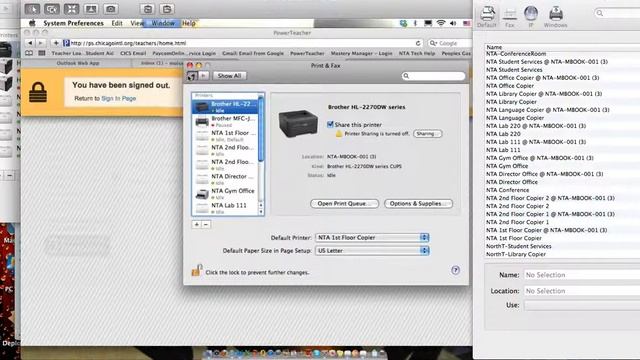Select the Windows printer icon in Add Printer toolbar
Screen dimensions: 640x360
click(x=556, y=17)
